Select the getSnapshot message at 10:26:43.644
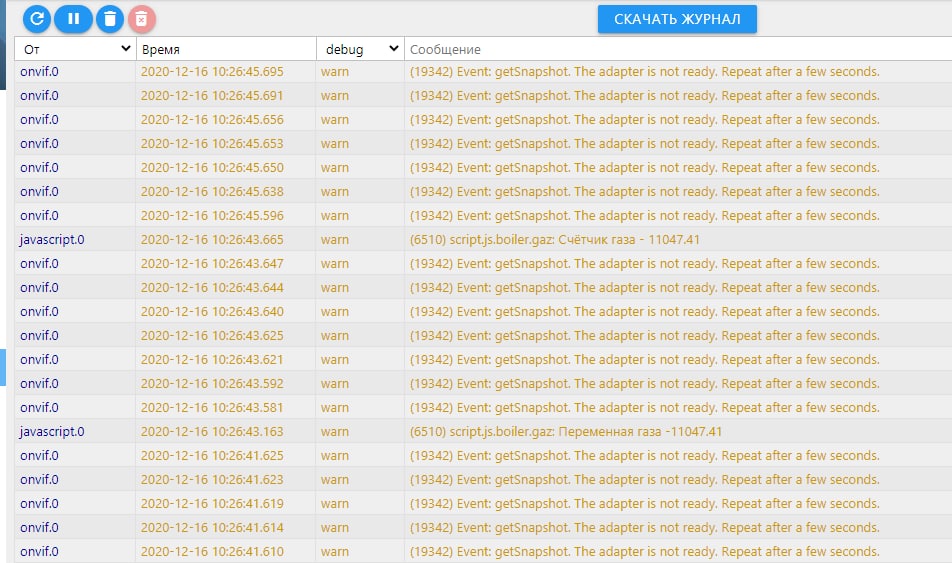This screenshot has height=563, width=952. pos(644,288)
